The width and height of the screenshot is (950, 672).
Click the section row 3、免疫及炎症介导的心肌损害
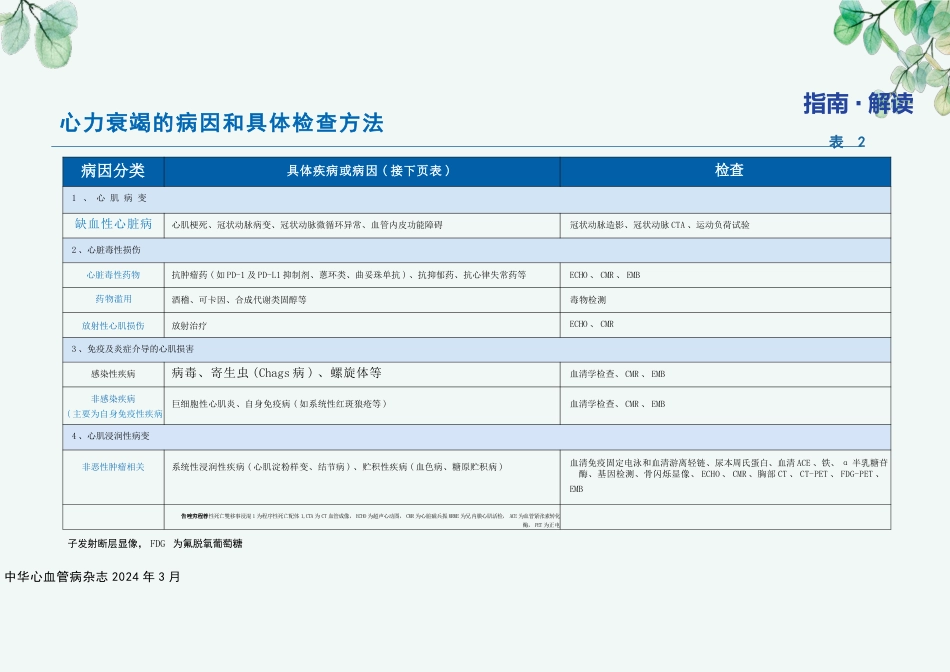pos(476,350)
